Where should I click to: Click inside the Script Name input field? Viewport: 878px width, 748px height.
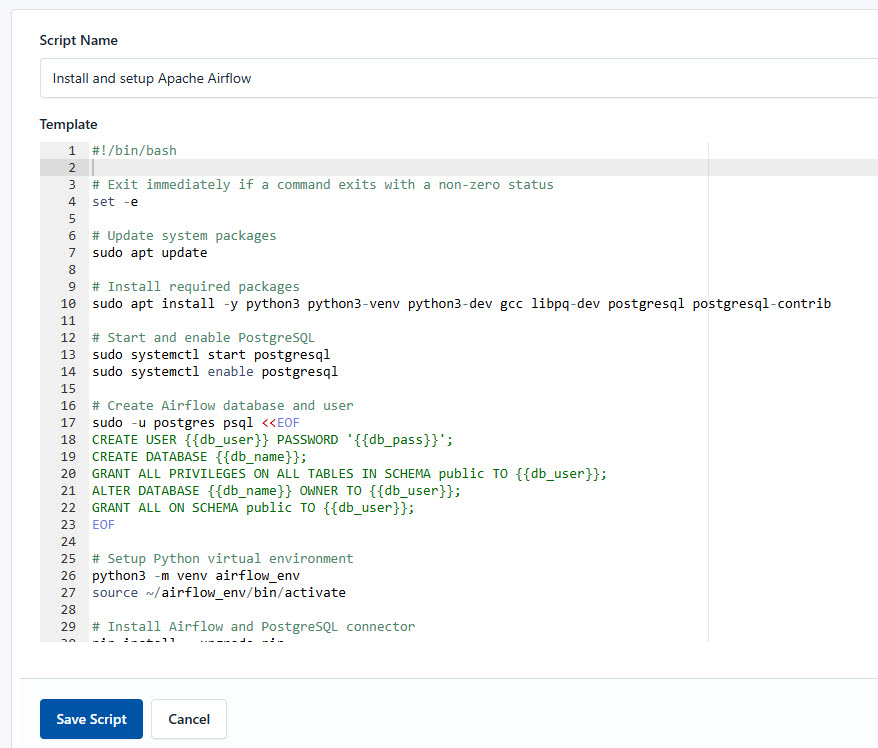tap(300, 78)
